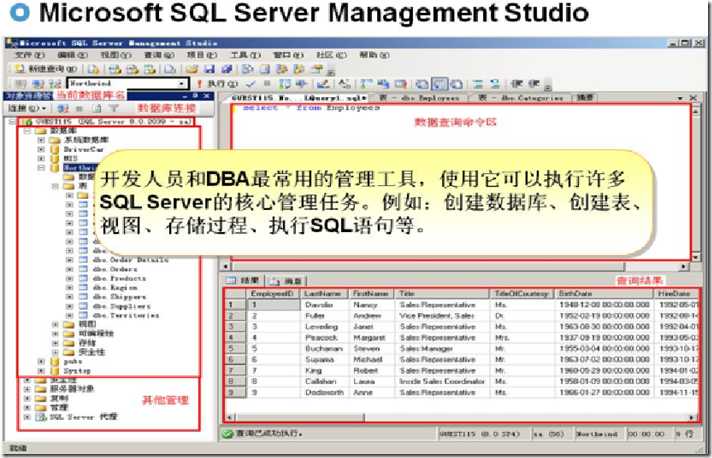The width and height of the screenshot is (712, 458).
Task: Click the Title column header in results
Action: [442, 294]
